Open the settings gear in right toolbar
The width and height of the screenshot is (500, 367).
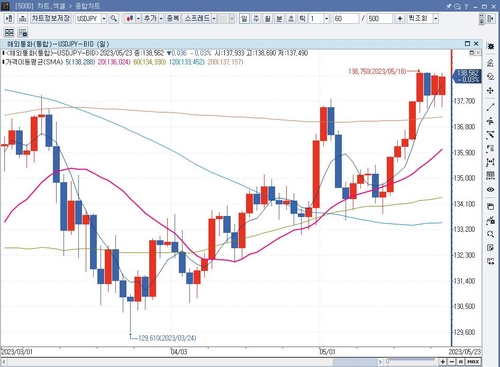point(490,46)
